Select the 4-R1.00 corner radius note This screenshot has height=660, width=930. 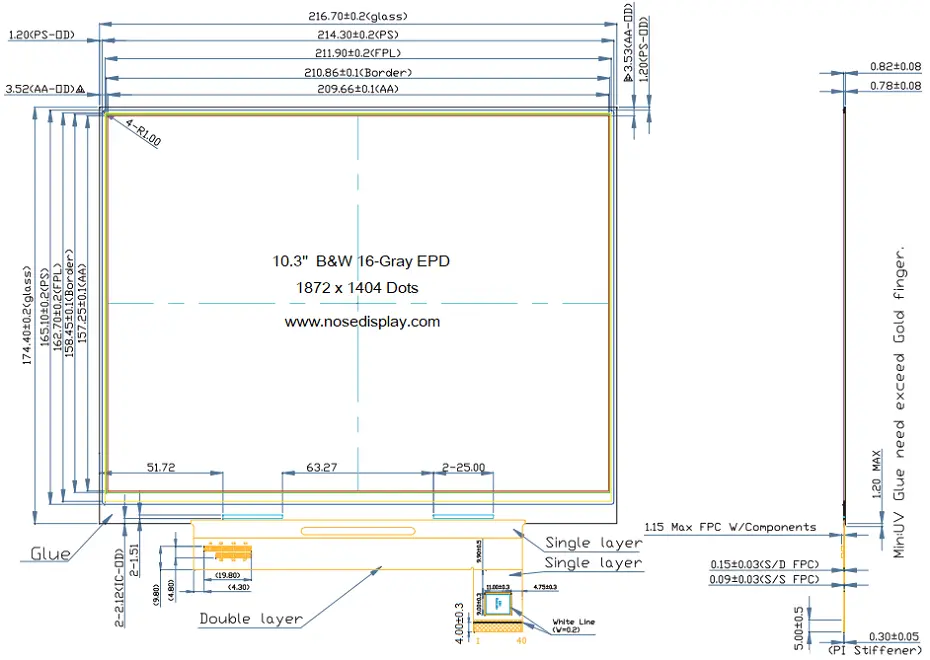click(142, 132)
